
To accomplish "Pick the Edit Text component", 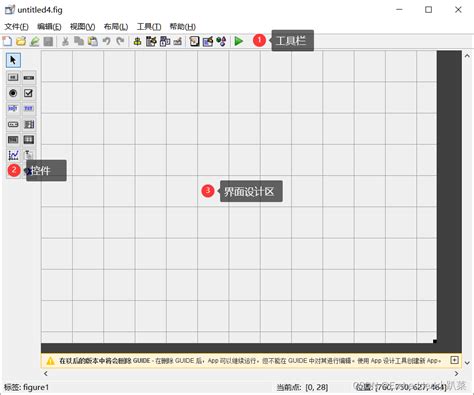I will pyautogui.click(x=13, y=108).
